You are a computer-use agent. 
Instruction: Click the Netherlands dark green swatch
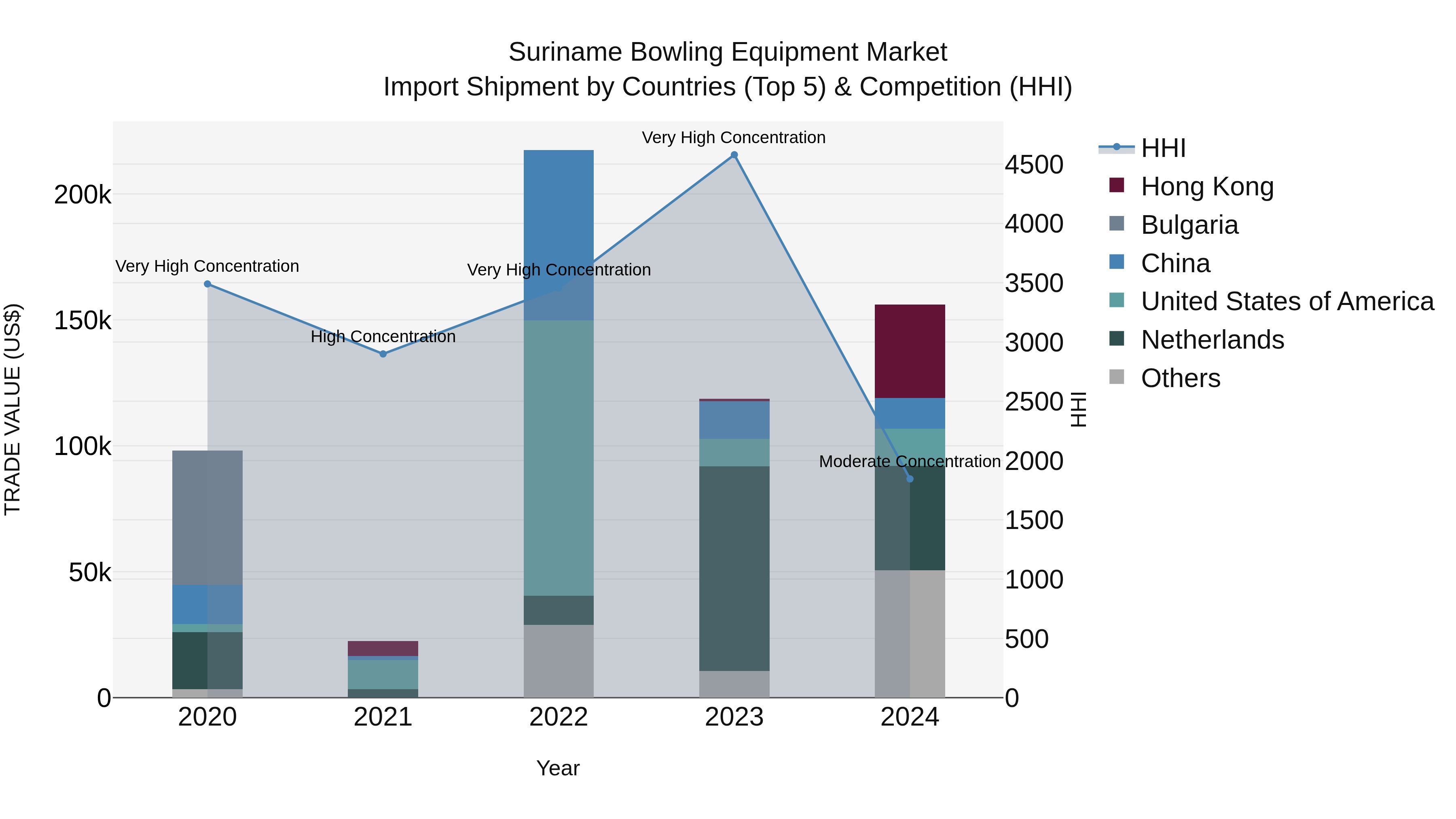(1117, 339)
